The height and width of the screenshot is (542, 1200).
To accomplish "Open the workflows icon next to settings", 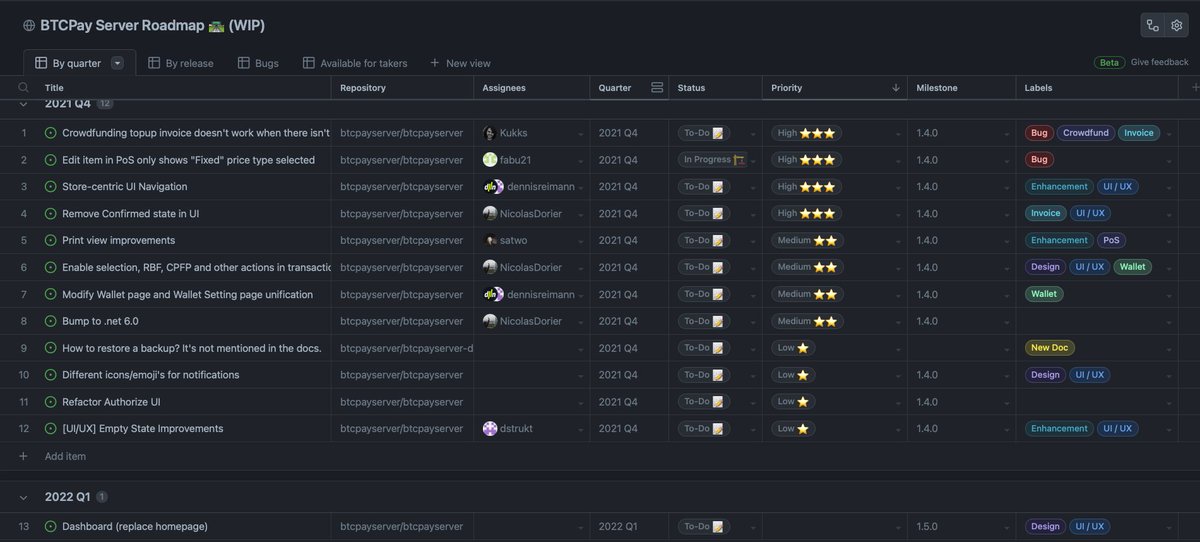I will tap(1153, 26).
